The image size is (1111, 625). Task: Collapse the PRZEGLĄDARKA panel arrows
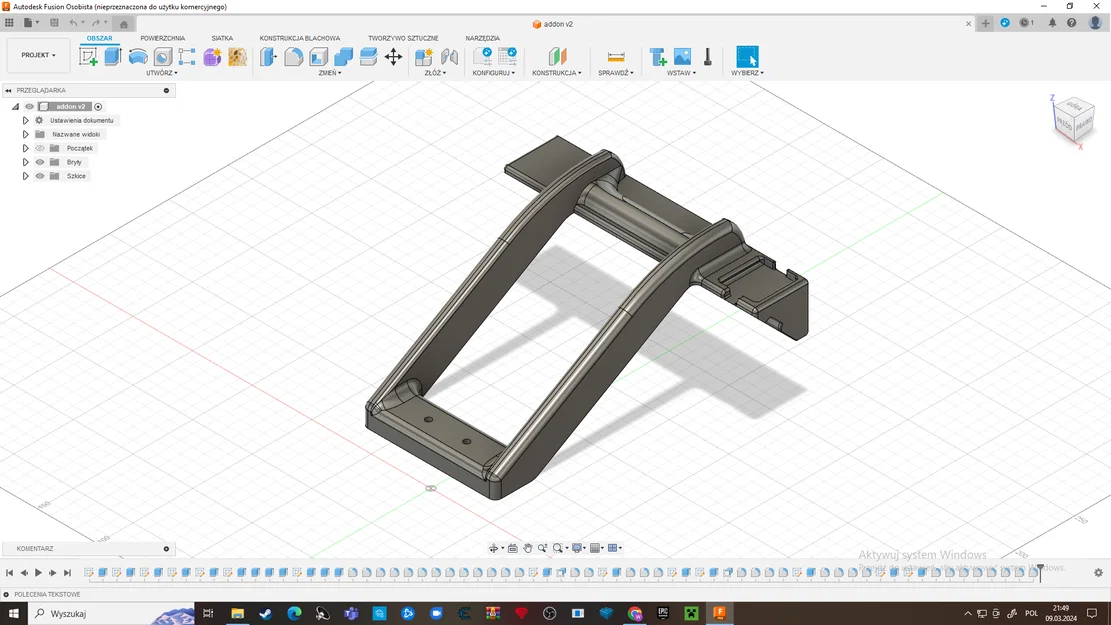(x=9, y=91)
